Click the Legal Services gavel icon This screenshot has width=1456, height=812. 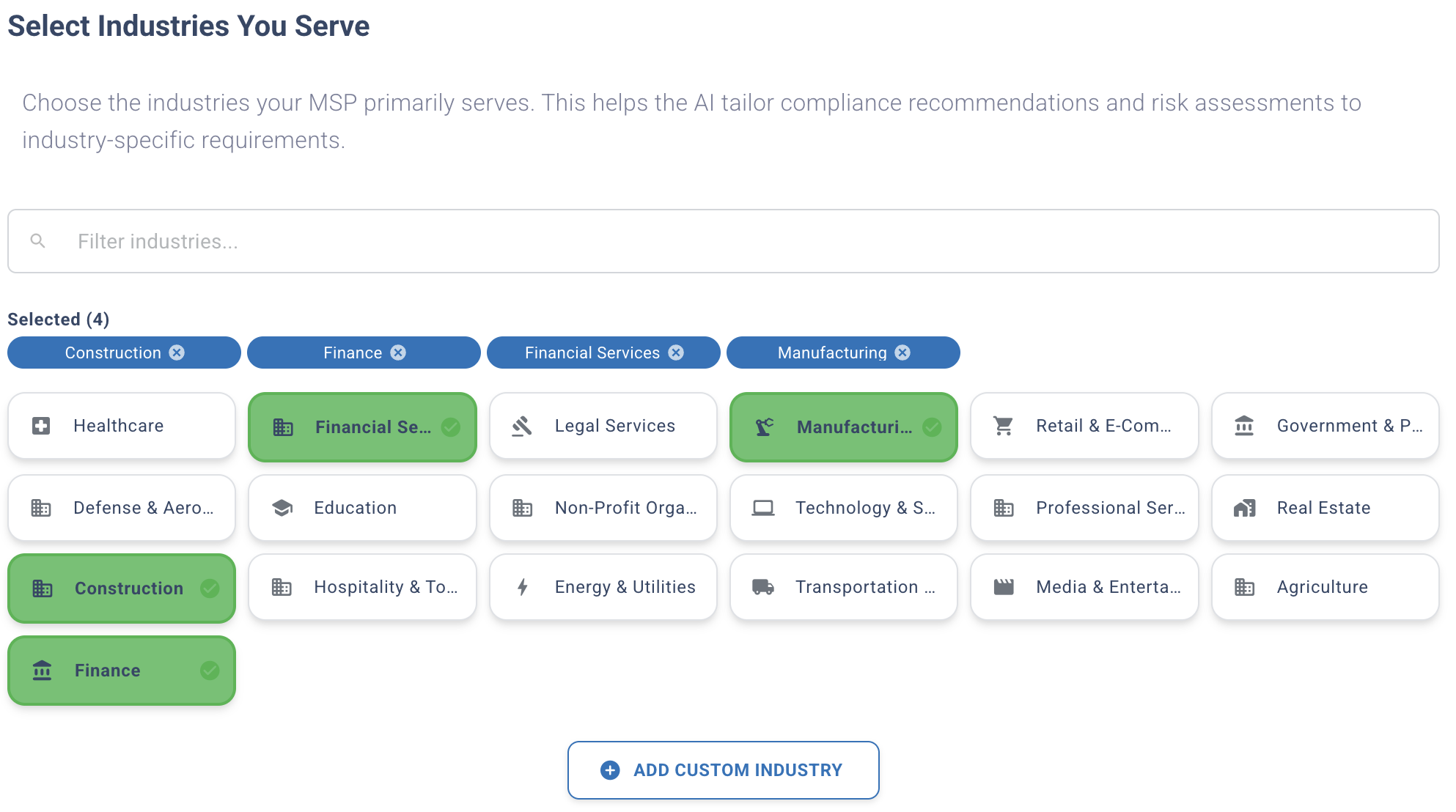coord(522,425)
